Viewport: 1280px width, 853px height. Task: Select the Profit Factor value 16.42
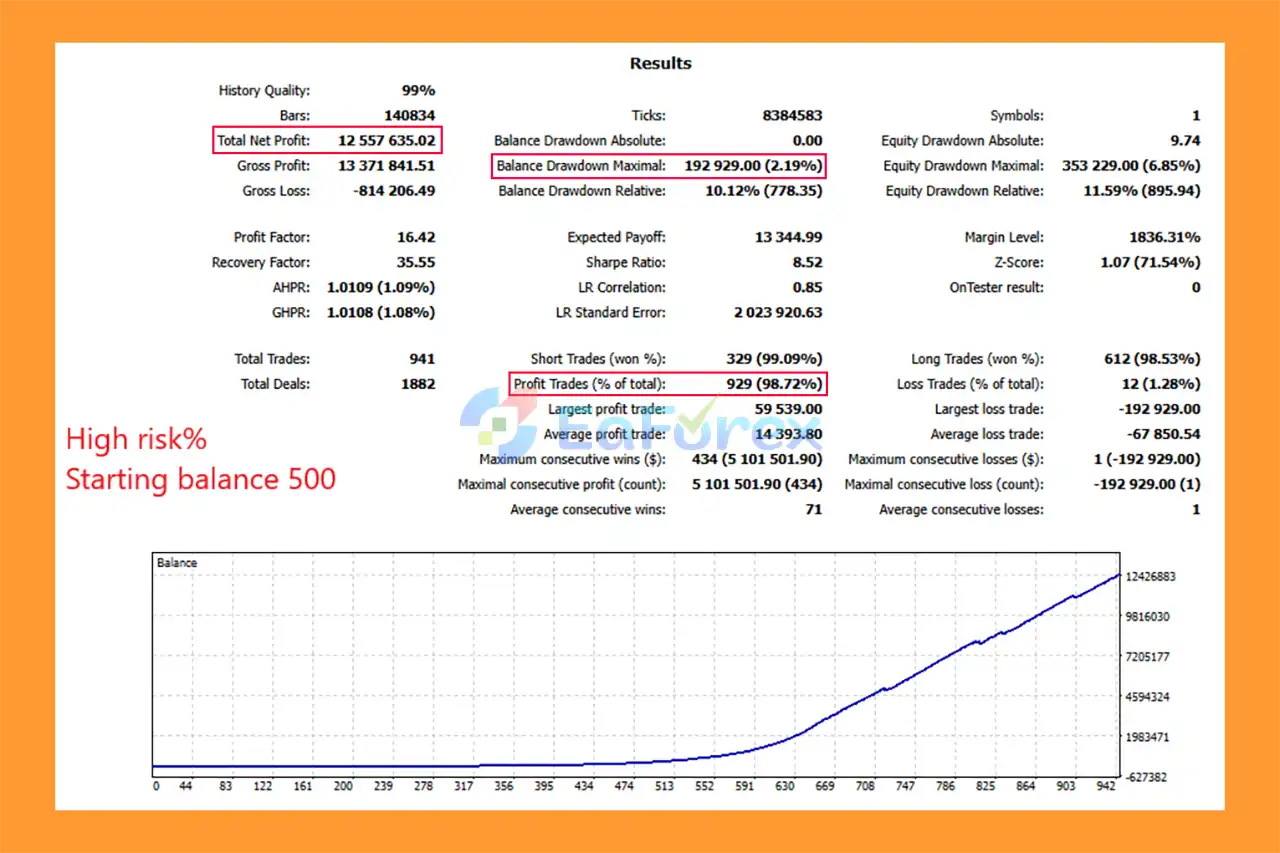[x=416, y=238]
